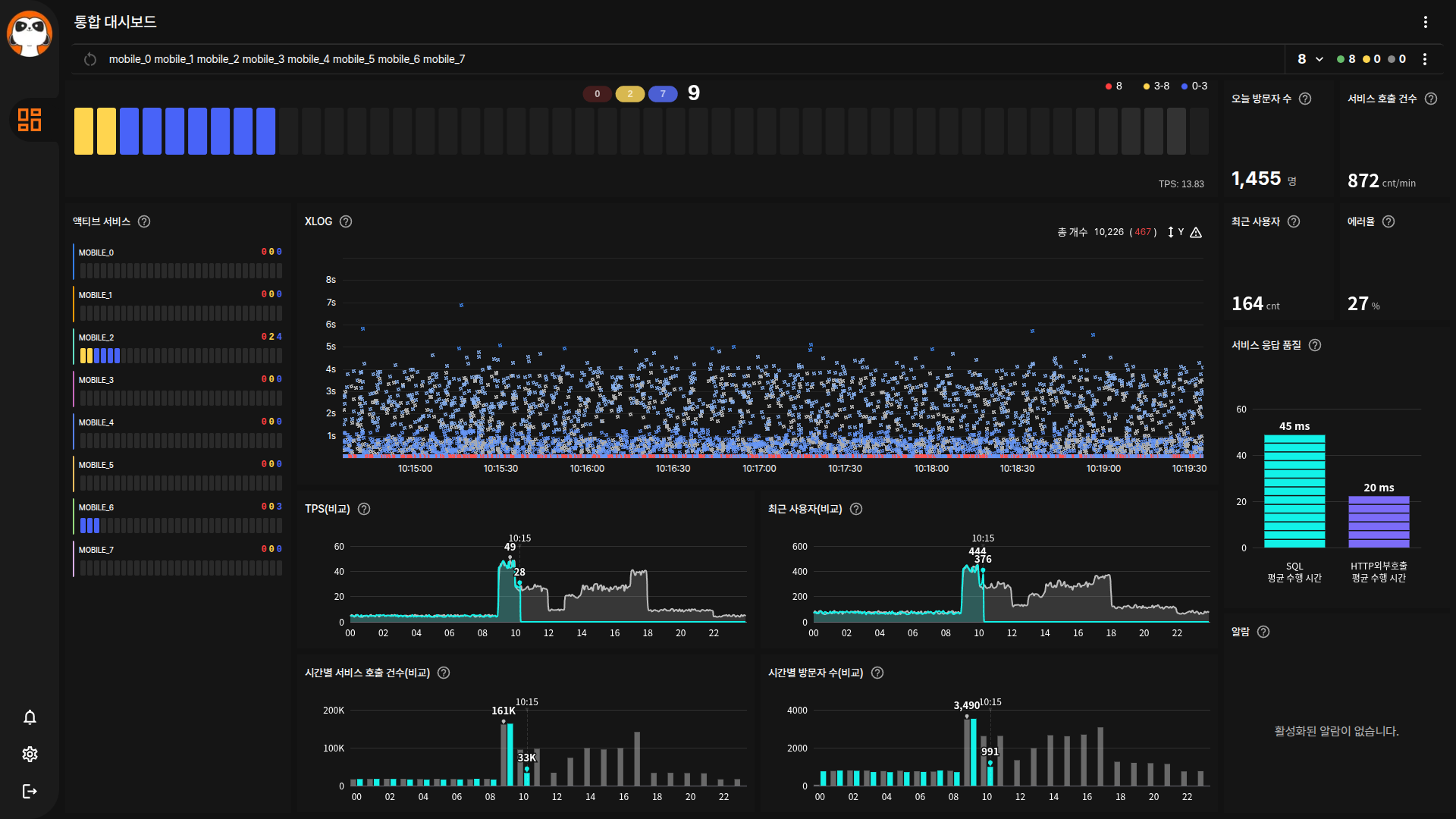Open the top-right page kebab menu
This screenshot has height=819, width=1456.
pos(1426,22)
